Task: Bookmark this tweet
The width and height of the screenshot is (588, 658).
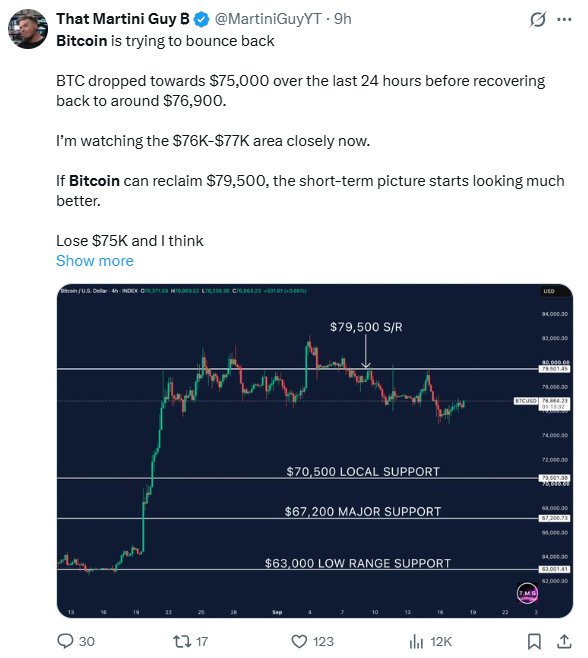Action: [x=534, y=641]
